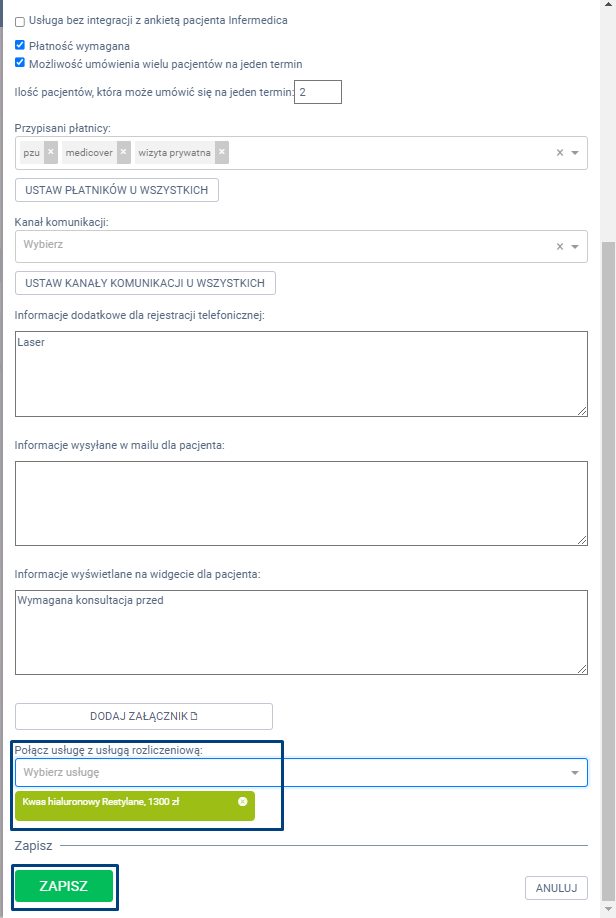Focus the patients-per-appointment number field
The height and width of the screenshot is (918, 616).
[x=318, y=92]
